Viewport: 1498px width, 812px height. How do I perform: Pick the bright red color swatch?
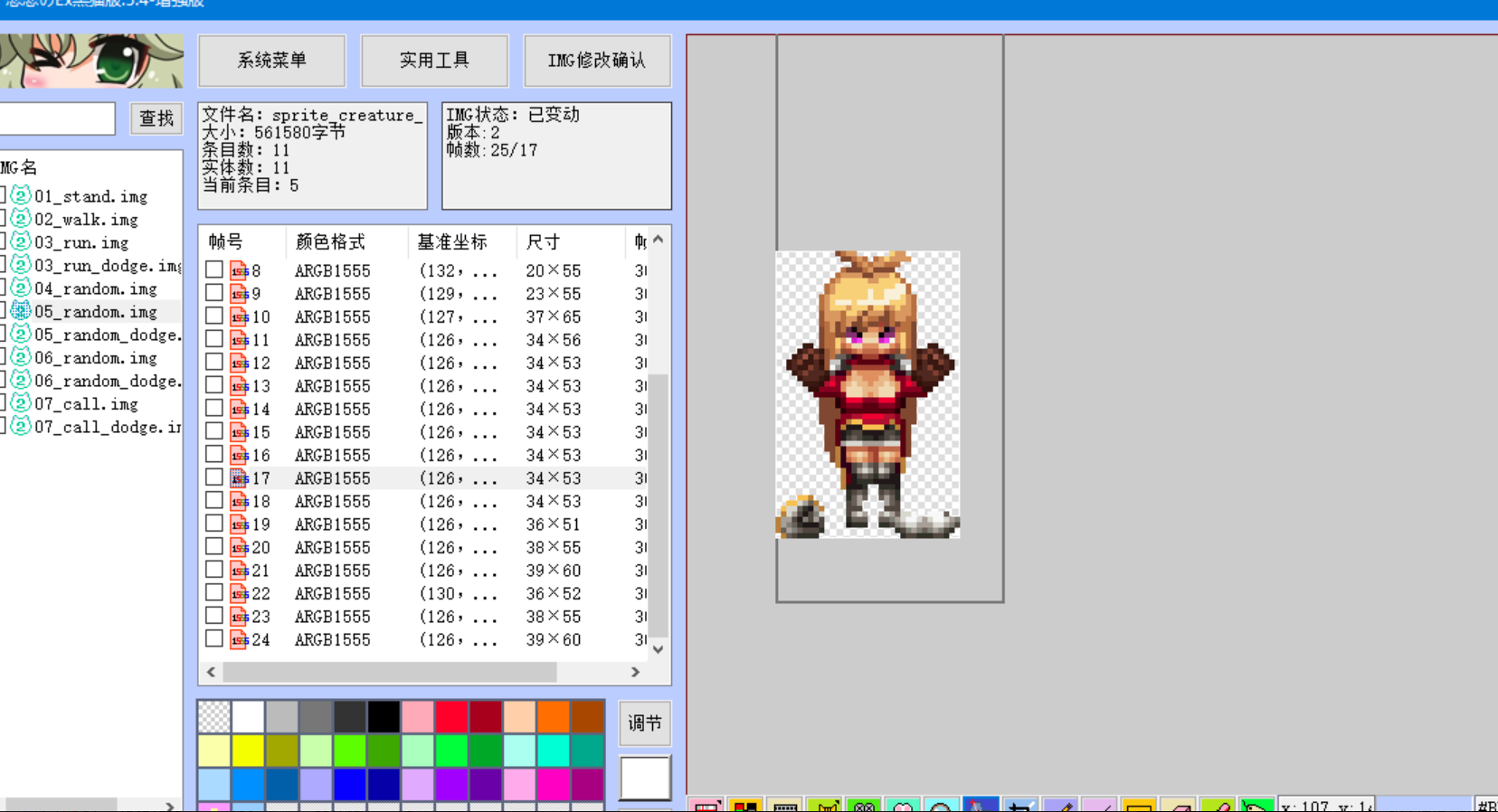click(450, 717)
